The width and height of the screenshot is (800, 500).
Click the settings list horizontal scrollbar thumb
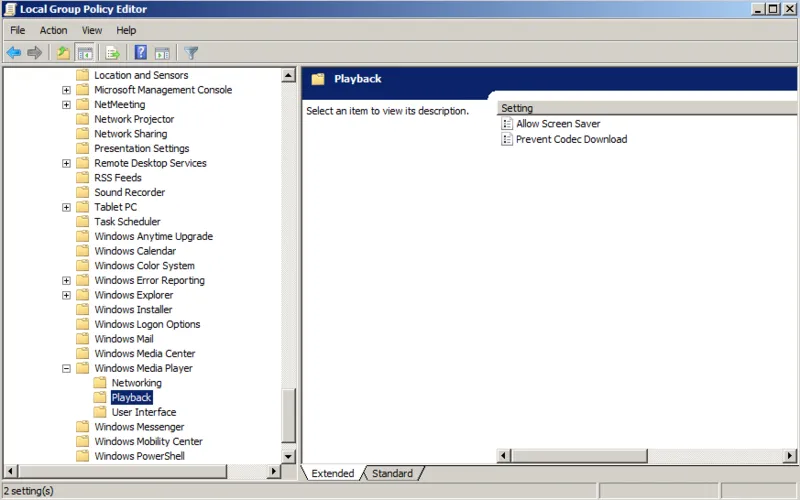click(x=579, y=456)
